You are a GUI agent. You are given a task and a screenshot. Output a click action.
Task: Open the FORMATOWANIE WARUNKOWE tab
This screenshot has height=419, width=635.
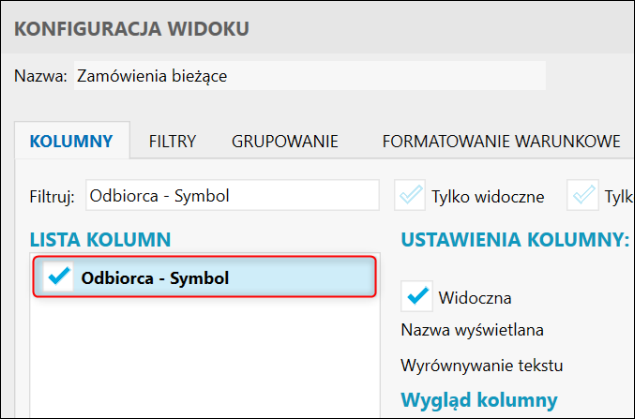(501, 141)
